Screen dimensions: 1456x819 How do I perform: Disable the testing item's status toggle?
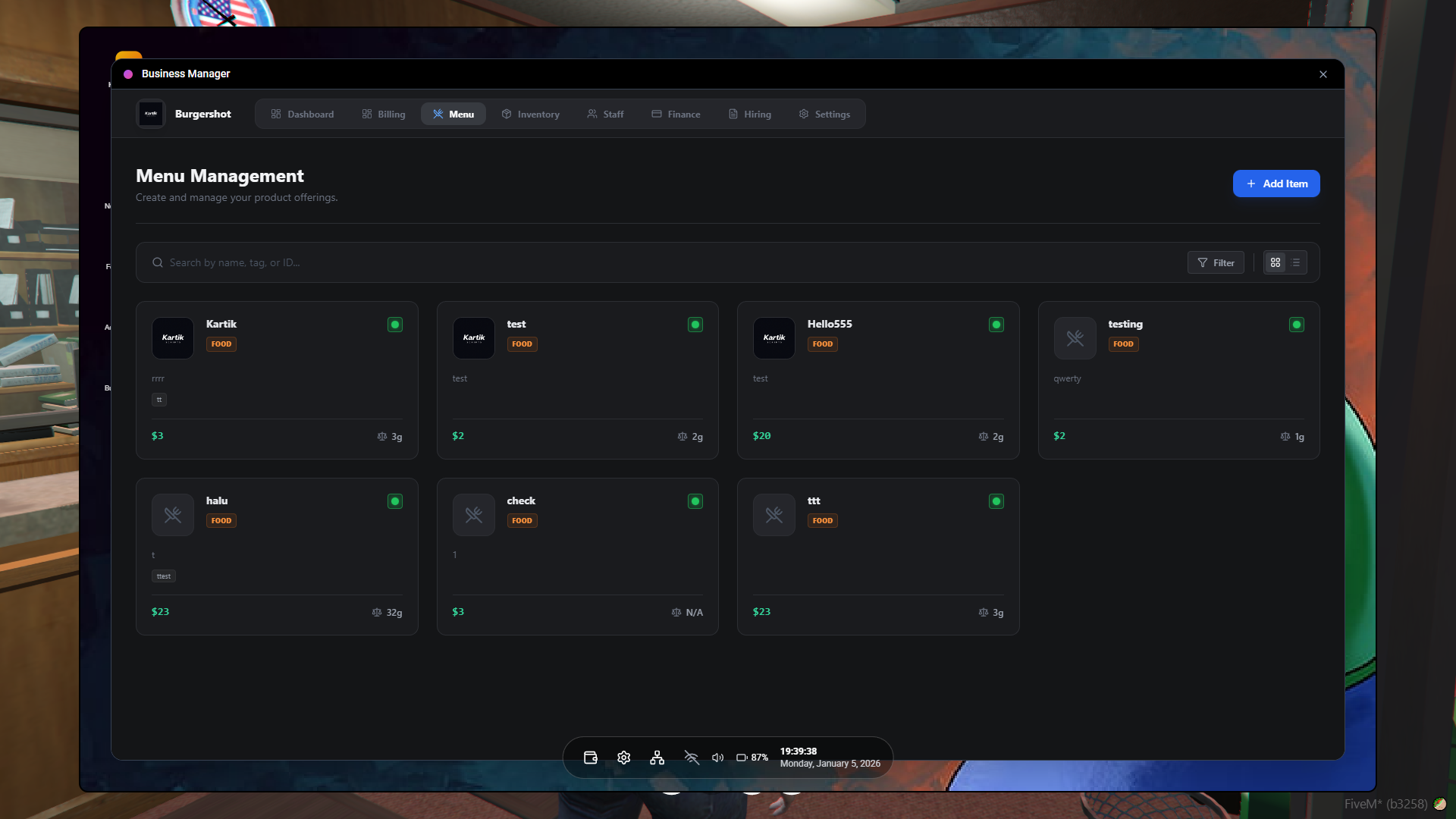(x=1297, y=325)
